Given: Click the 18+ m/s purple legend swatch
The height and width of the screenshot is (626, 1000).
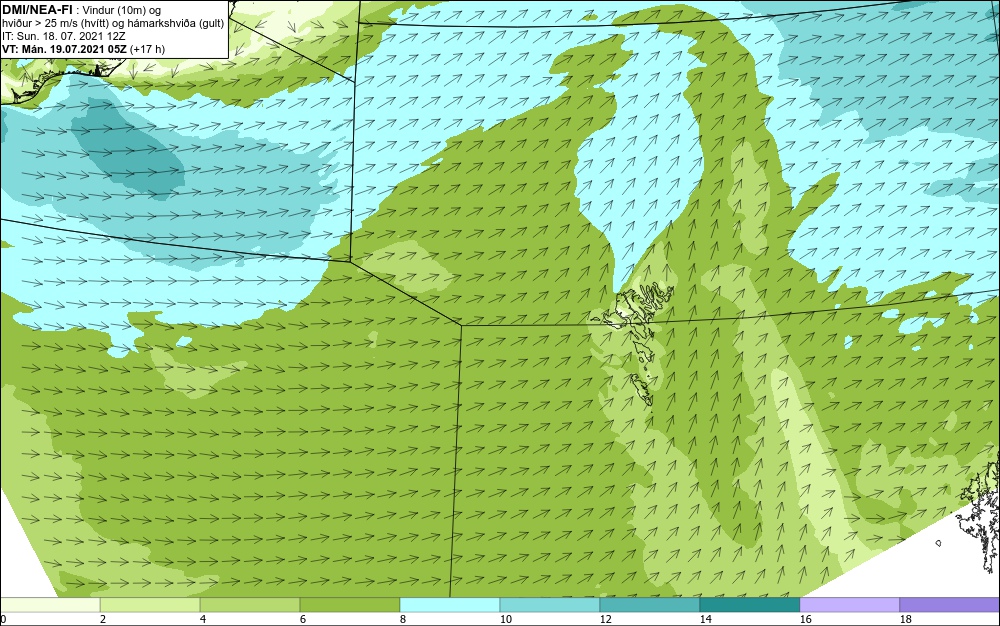Looking at the screenshot, I should [x=950, y=605].
